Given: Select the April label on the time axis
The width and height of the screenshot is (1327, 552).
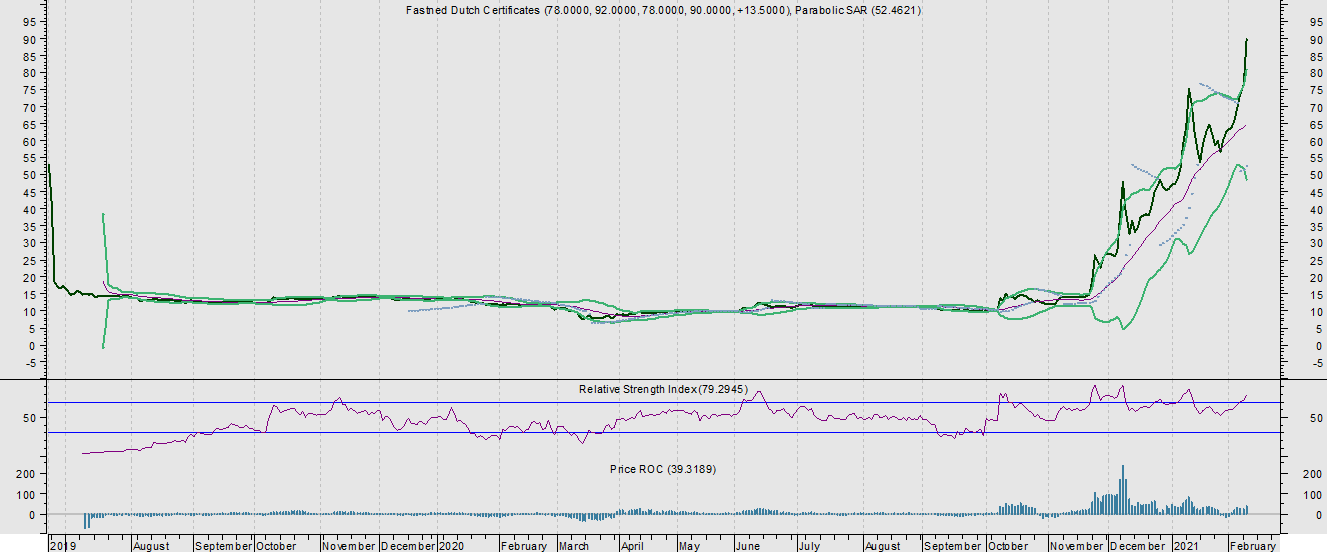Looking at the screenshot, I should point(632,546).
